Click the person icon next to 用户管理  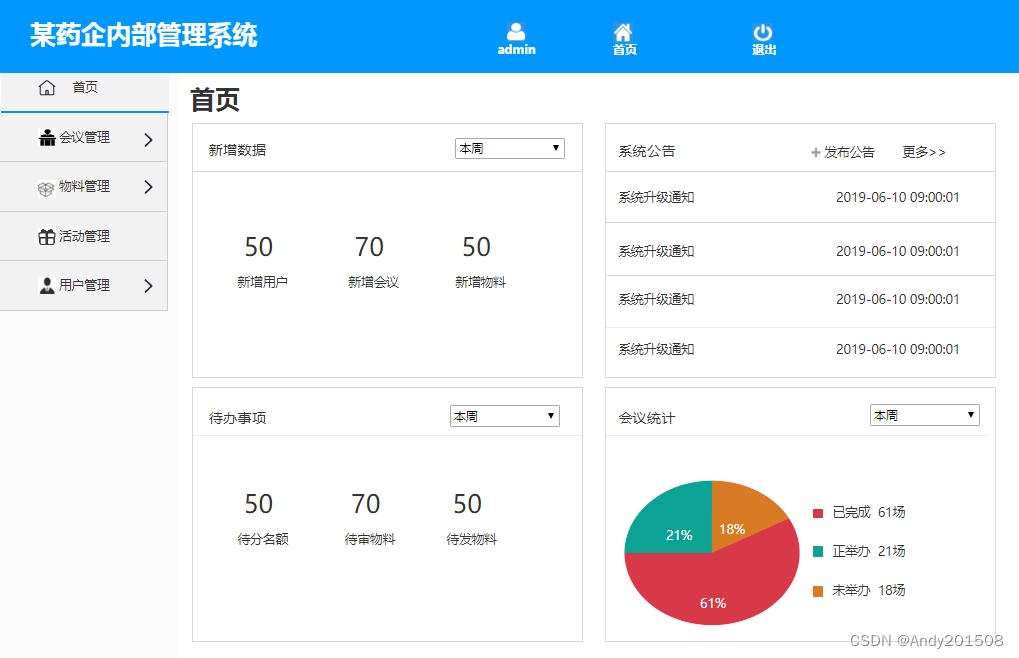[x=47, y=285]
